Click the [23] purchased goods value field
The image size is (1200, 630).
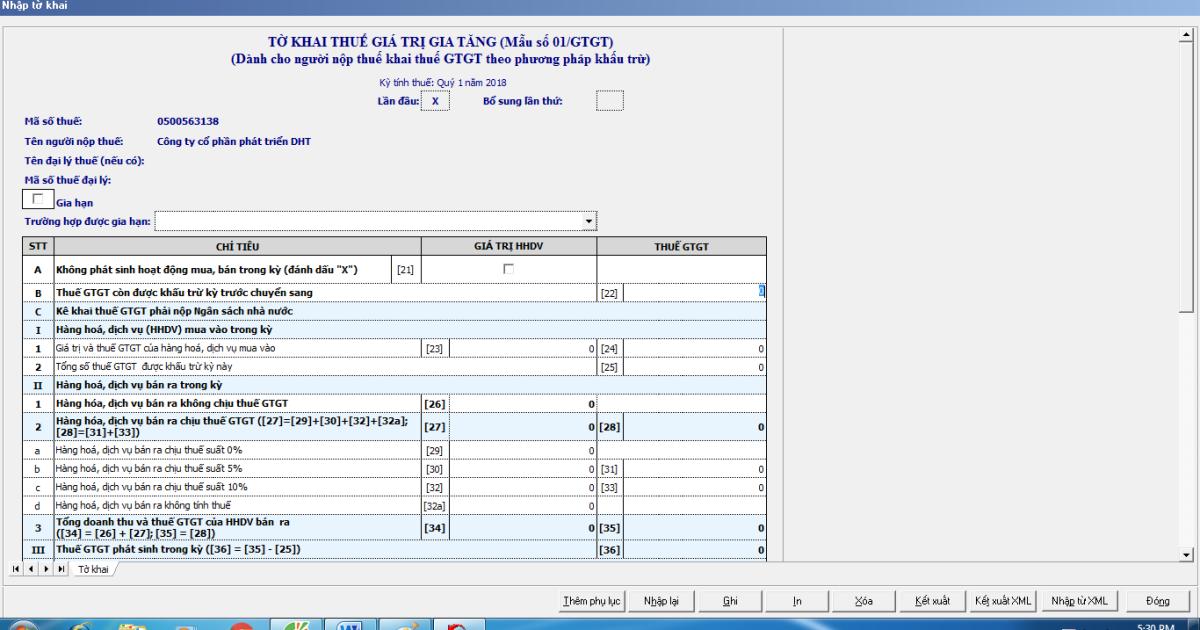524,348
